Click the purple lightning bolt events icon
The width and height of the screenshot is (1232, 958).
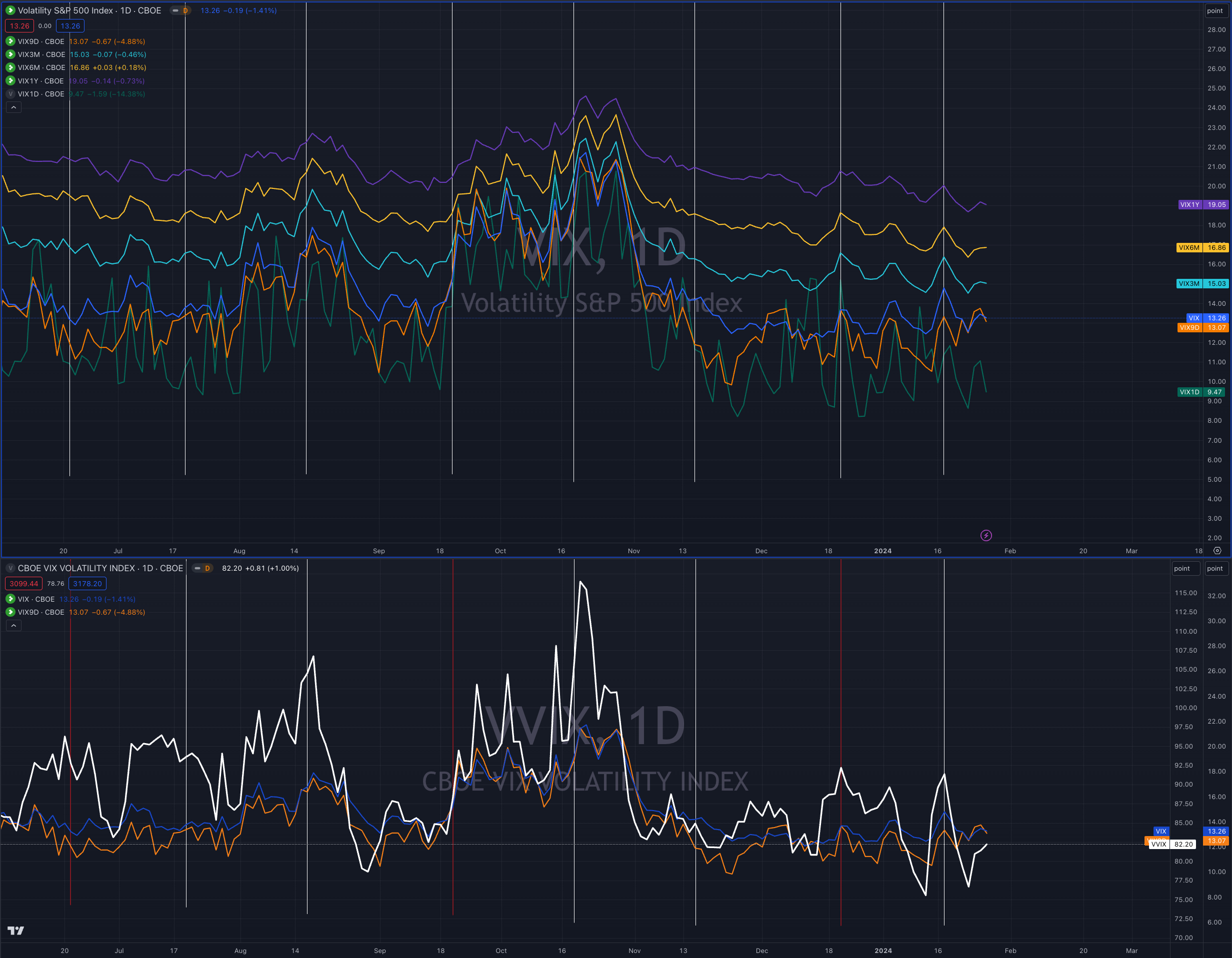pyautogui.click(x=985, y=535)
